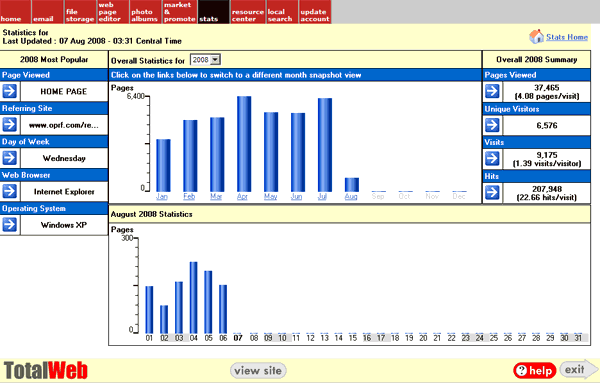Select the Aug month snapshot
The image size is (600, 383).
point(351,196)
